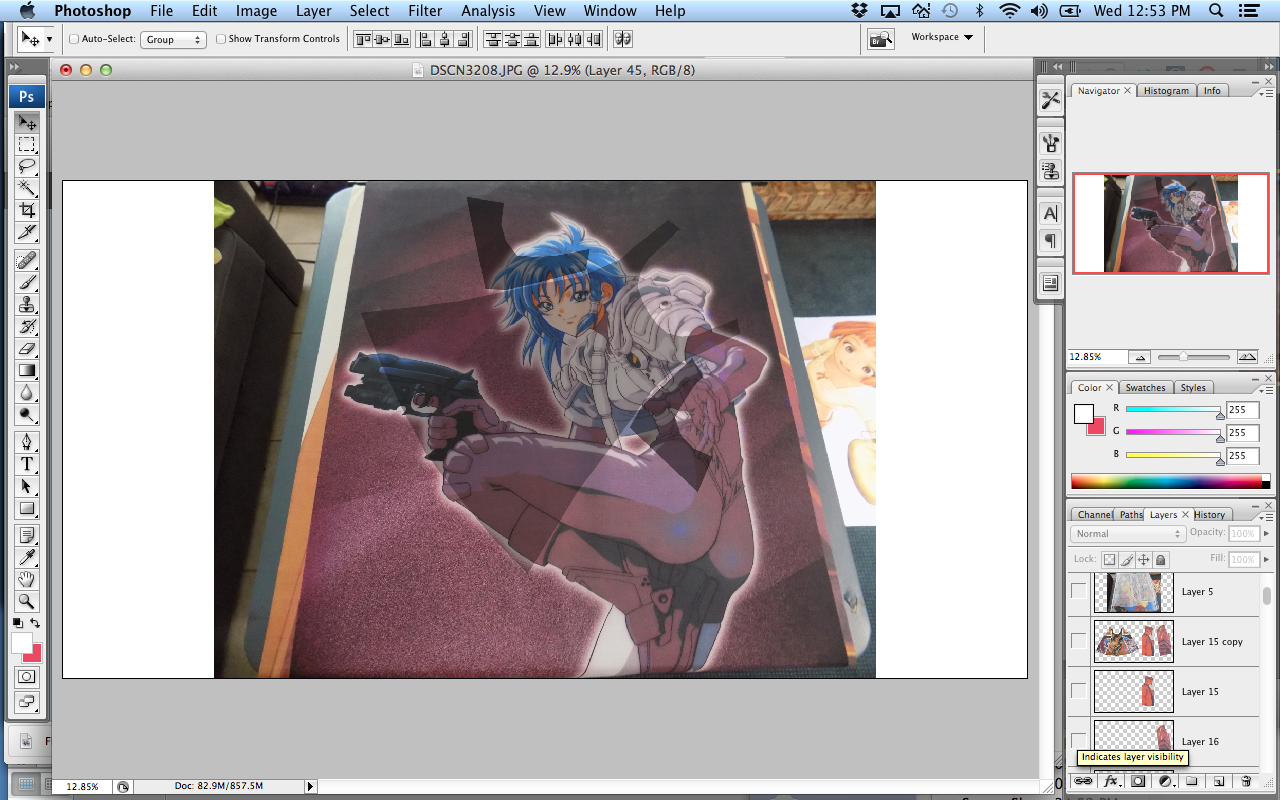Toggle visibility of Layer 16
The width and height of the screenshot is (1280, 800).
[x=1078, y=741]
